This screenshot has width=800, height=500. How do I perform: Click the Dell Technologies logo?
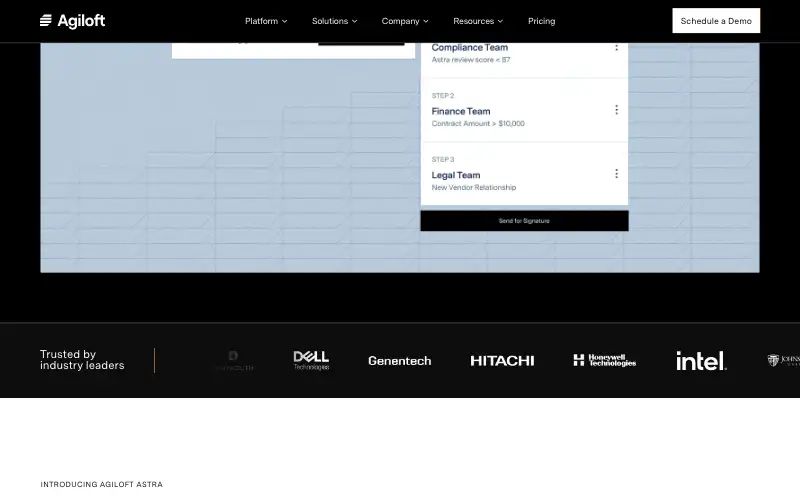[x=311, y=360]
